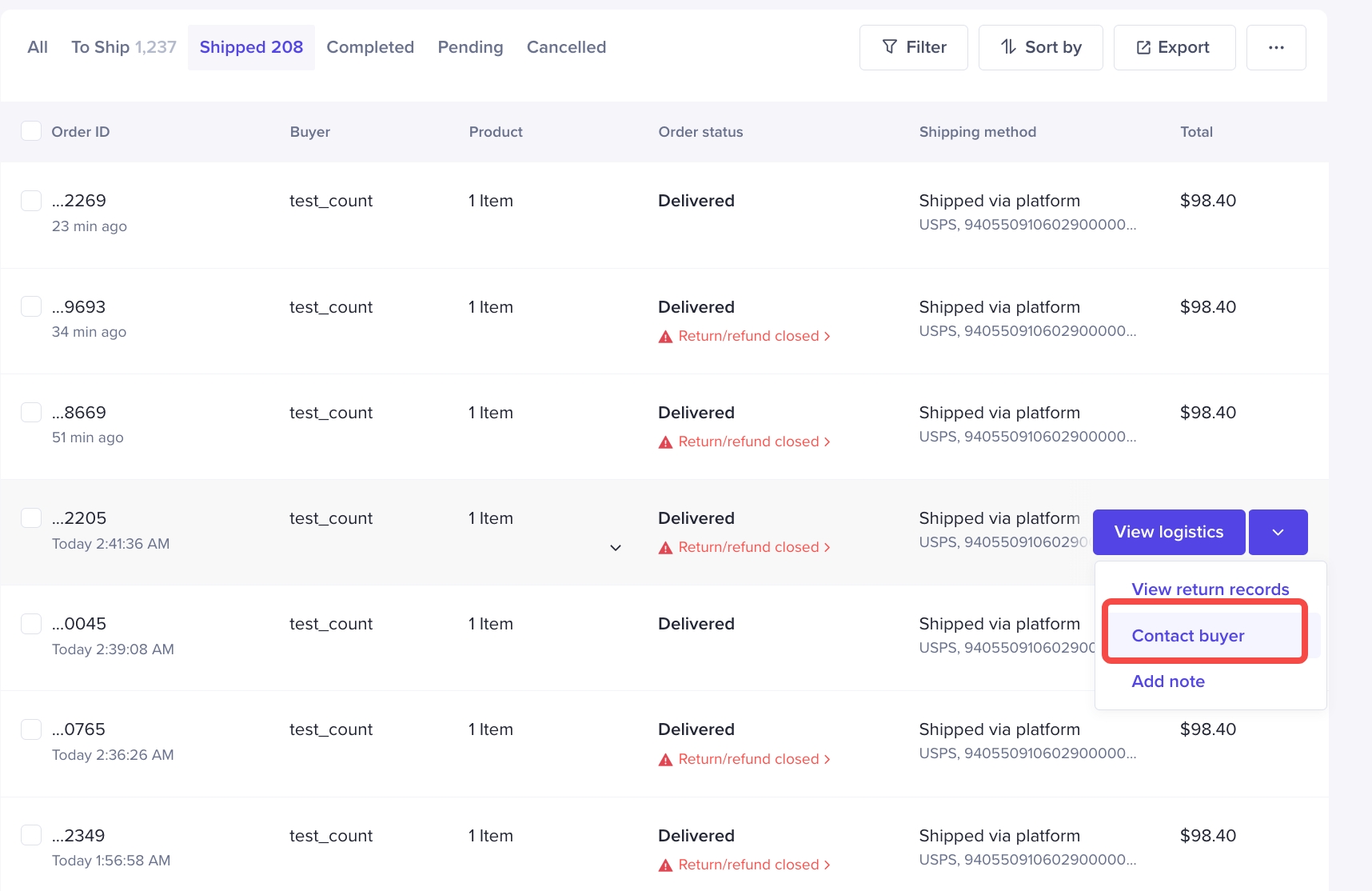Image resolution: width=1372 pixels, height=891 pixels.
Task: Open the Pending tab
Action: click(x=470, y=47)
